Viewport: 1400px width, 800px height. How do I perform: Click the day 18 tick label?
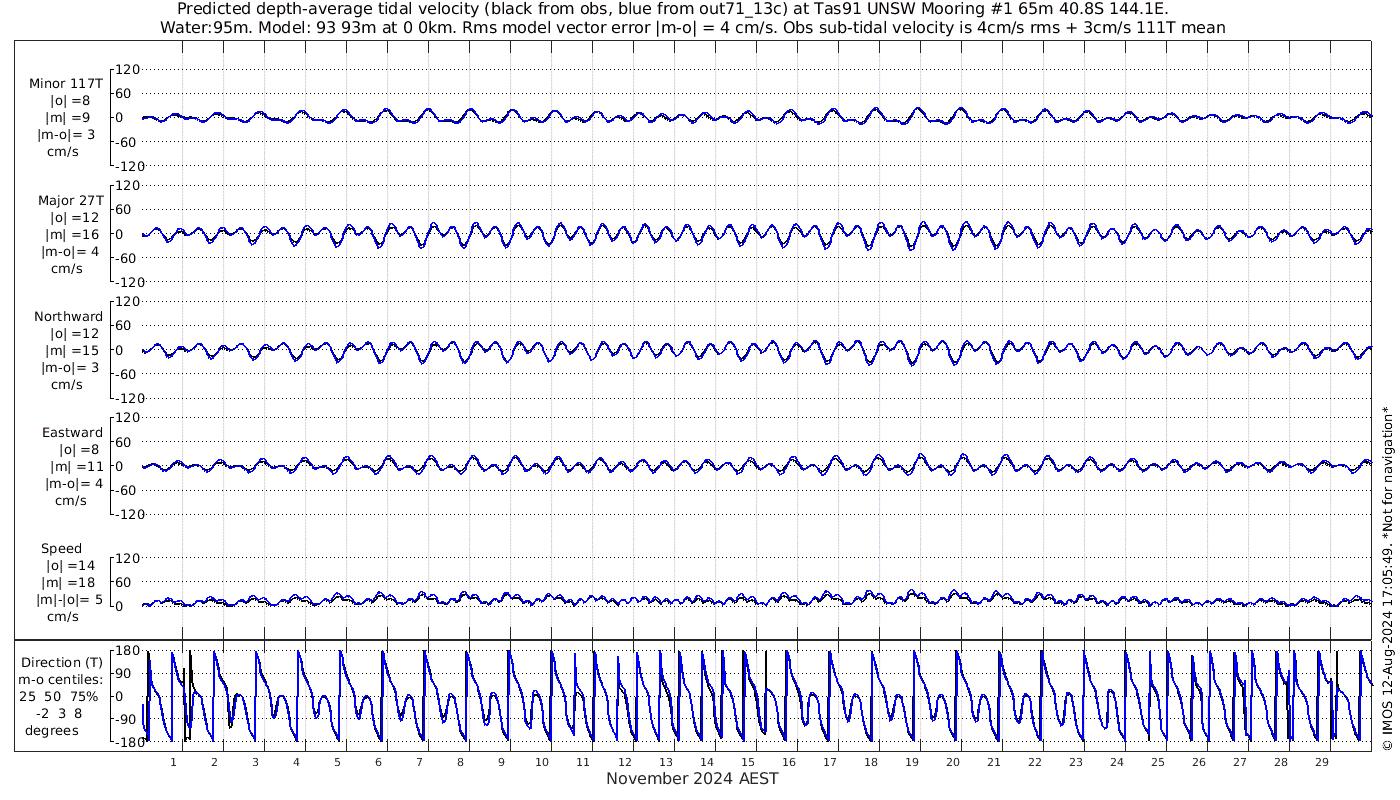click(870, 762)
